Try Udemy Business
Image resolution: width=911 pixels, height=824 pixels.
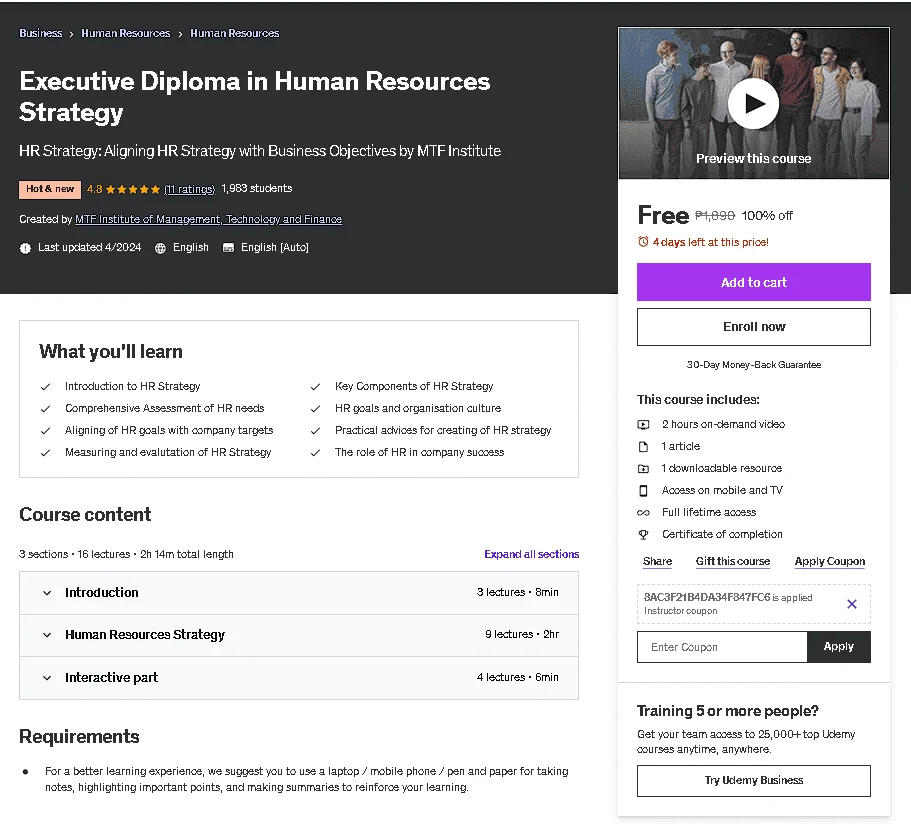tap(754, 780)
